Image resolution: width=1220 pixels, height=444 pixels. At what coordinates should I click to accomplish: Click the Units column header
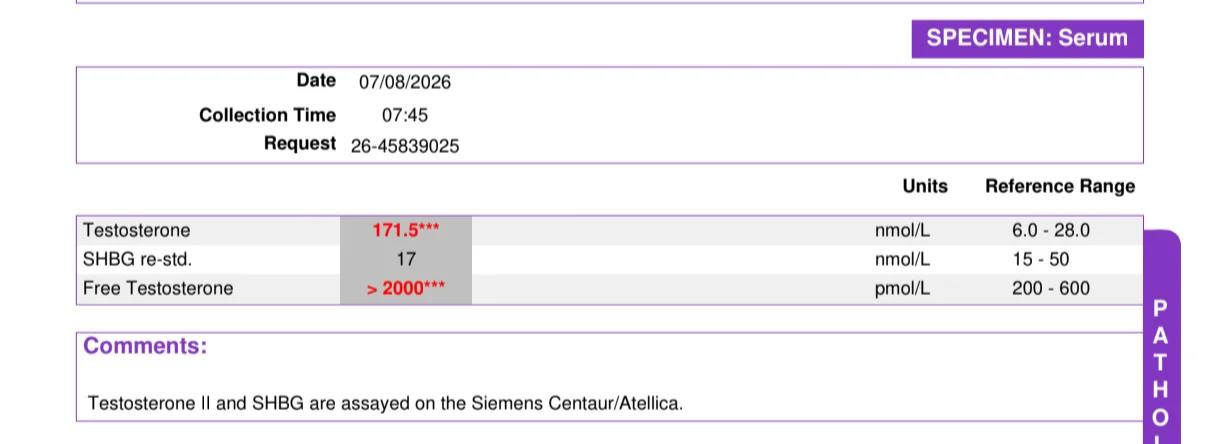[925, 186]
